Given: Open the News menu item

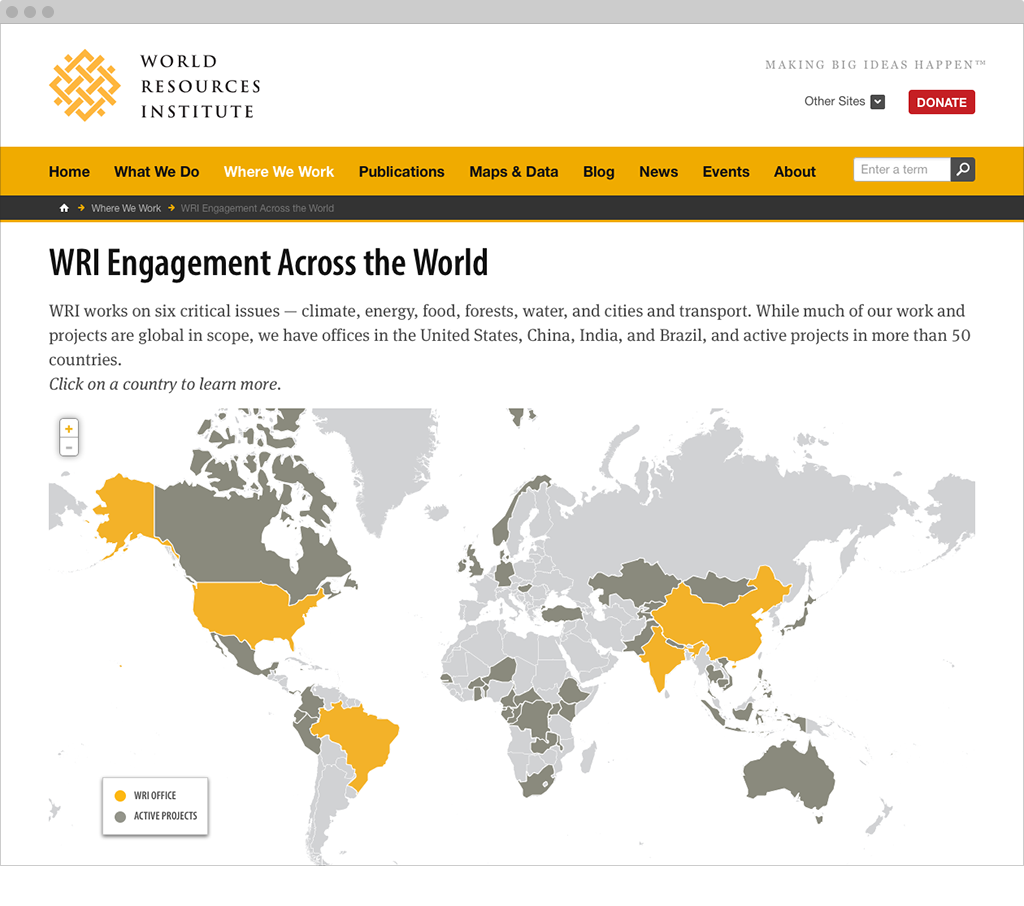Looking at the screenshot, I should tap(658, 172).
